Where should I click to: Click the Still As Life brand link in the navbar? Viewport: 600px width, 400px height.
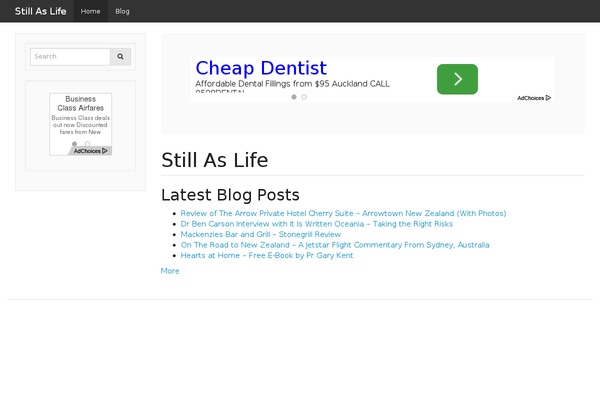[x=41, y=11]
